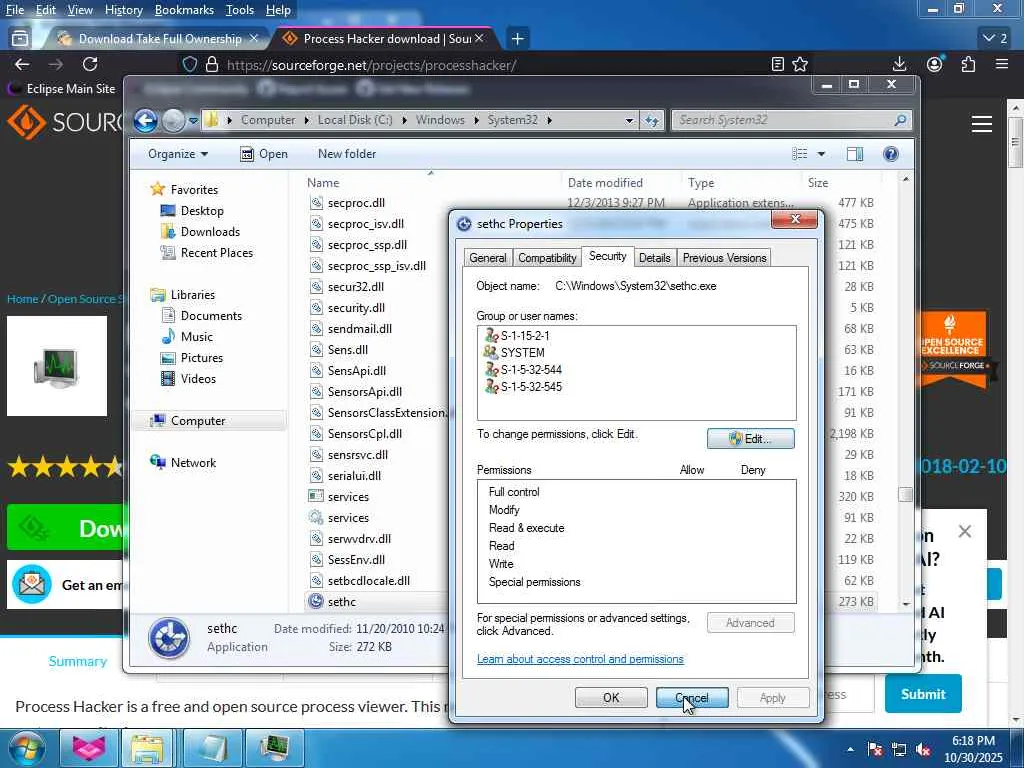Click the volume icon in system tray
Screen dimensions: 1024x768
[x=923, y=749]
